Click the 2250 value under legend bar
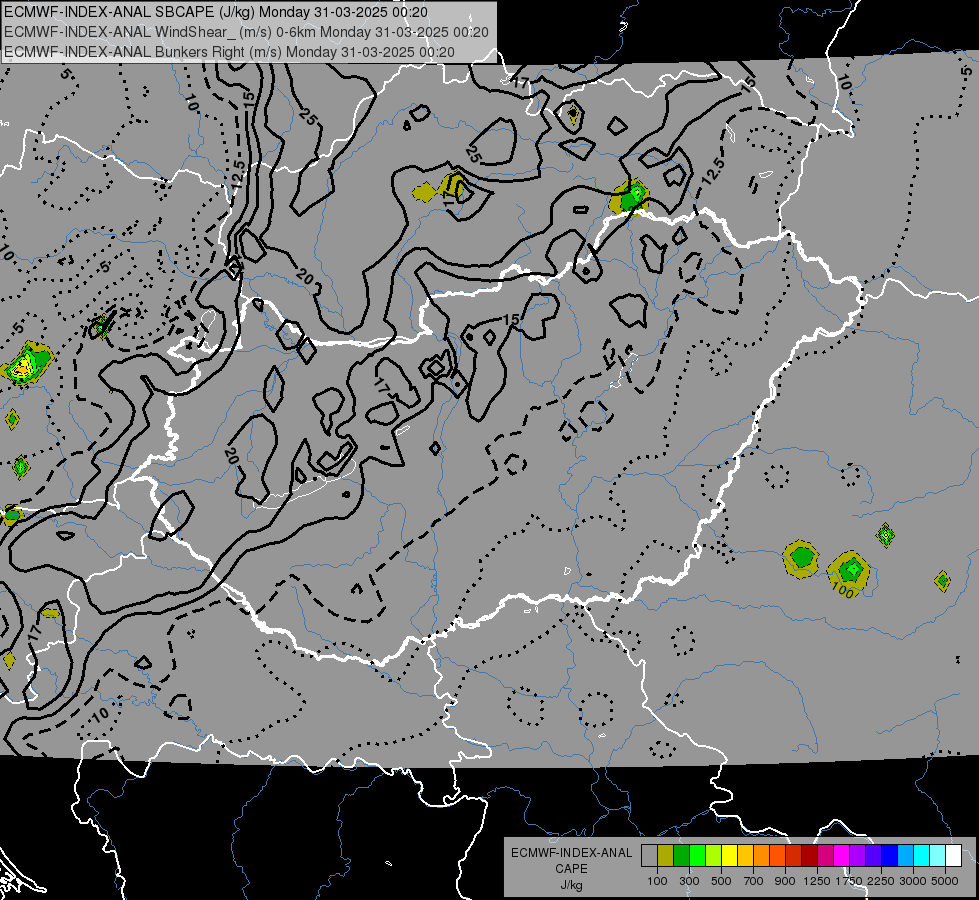The height and width of the screenshot is (900, 979). [881, 881]
